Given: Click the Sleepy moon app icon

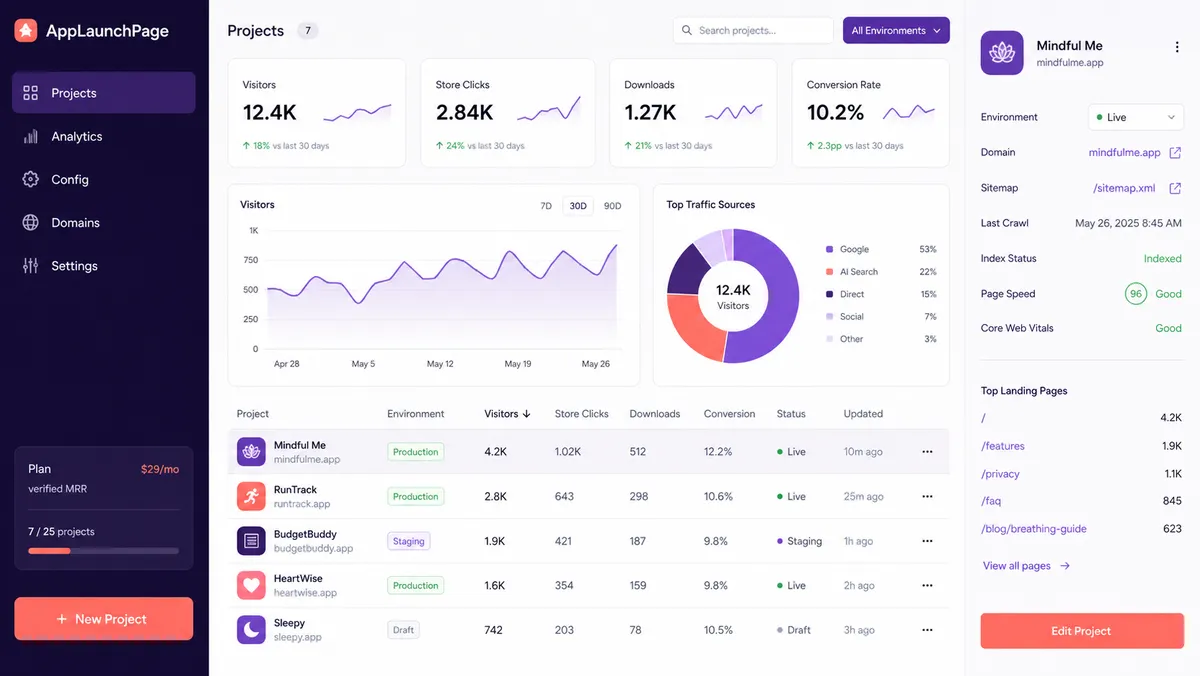Looking at the screenshot, I should tap(251, 630).
